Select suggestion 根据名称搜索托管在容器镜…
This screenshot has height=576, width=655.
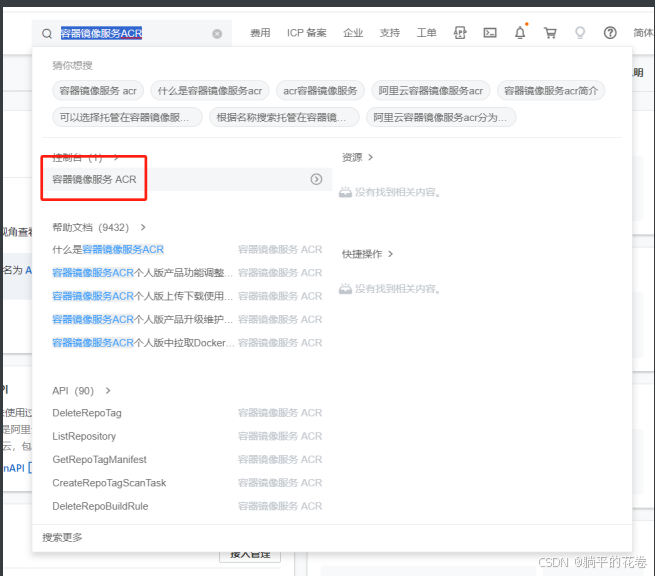(x=284, y=117)
